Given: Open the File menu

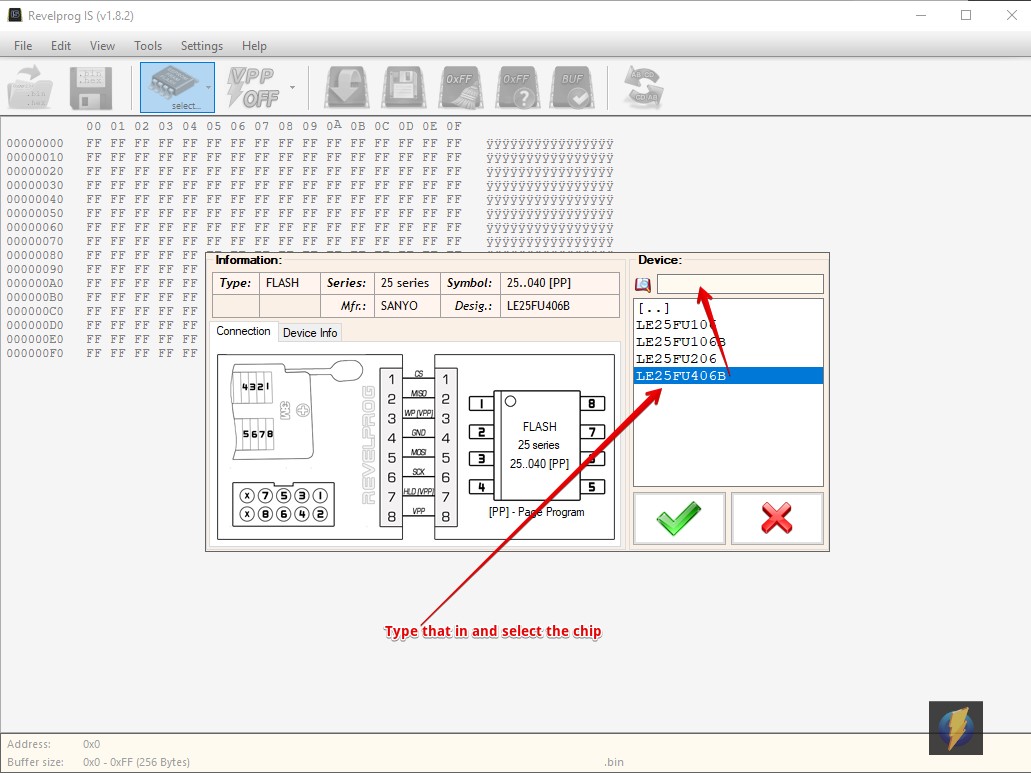Looking at the screenshot, I should pos(23,45).
